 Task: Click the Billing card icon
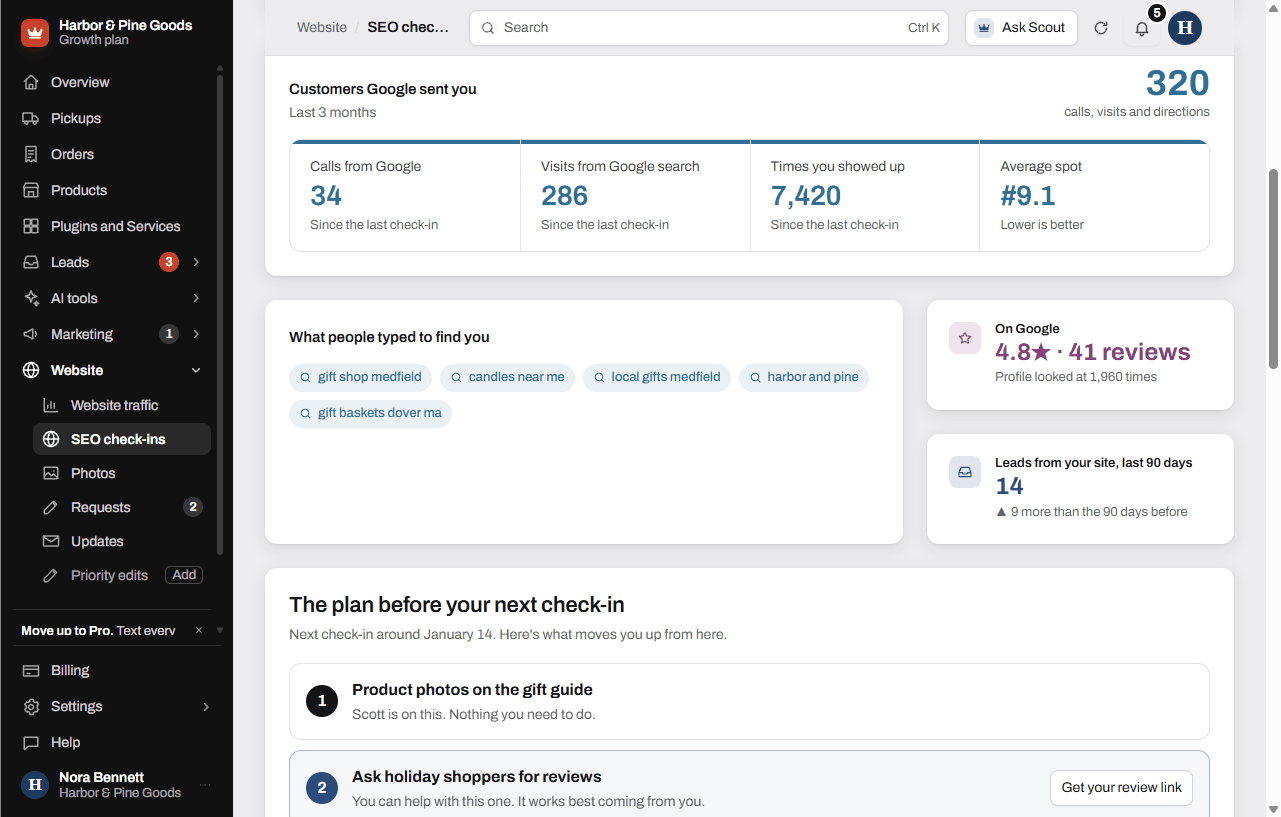(31, 670)
